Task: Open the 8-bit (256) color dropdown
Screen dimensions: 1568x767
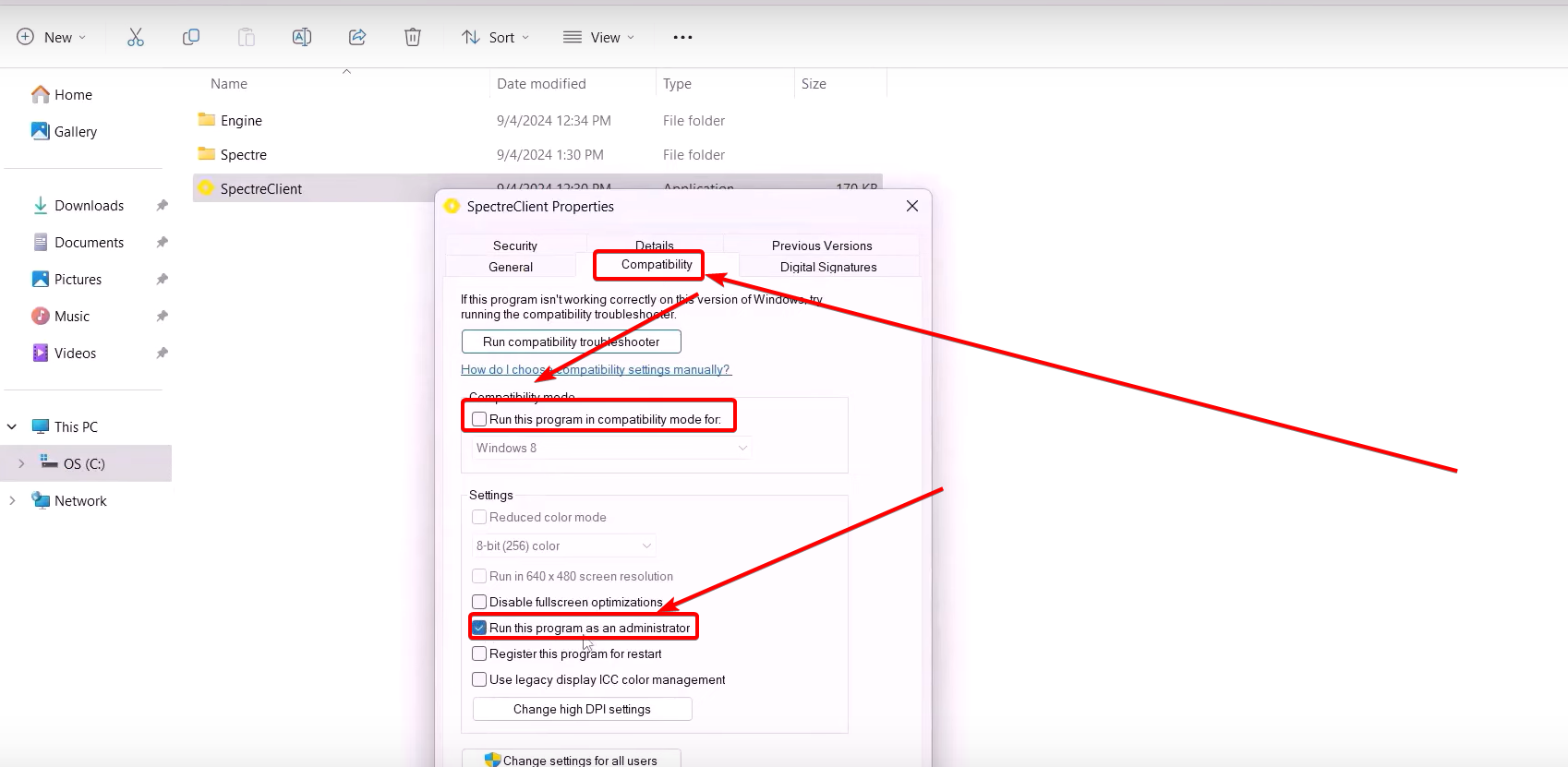Action: (x=564, y=545)
